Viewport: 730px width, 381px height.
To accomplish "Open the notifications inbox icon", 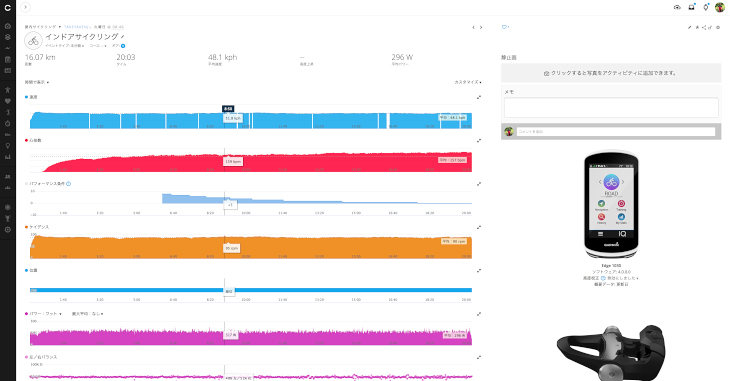I will [691, 7].
